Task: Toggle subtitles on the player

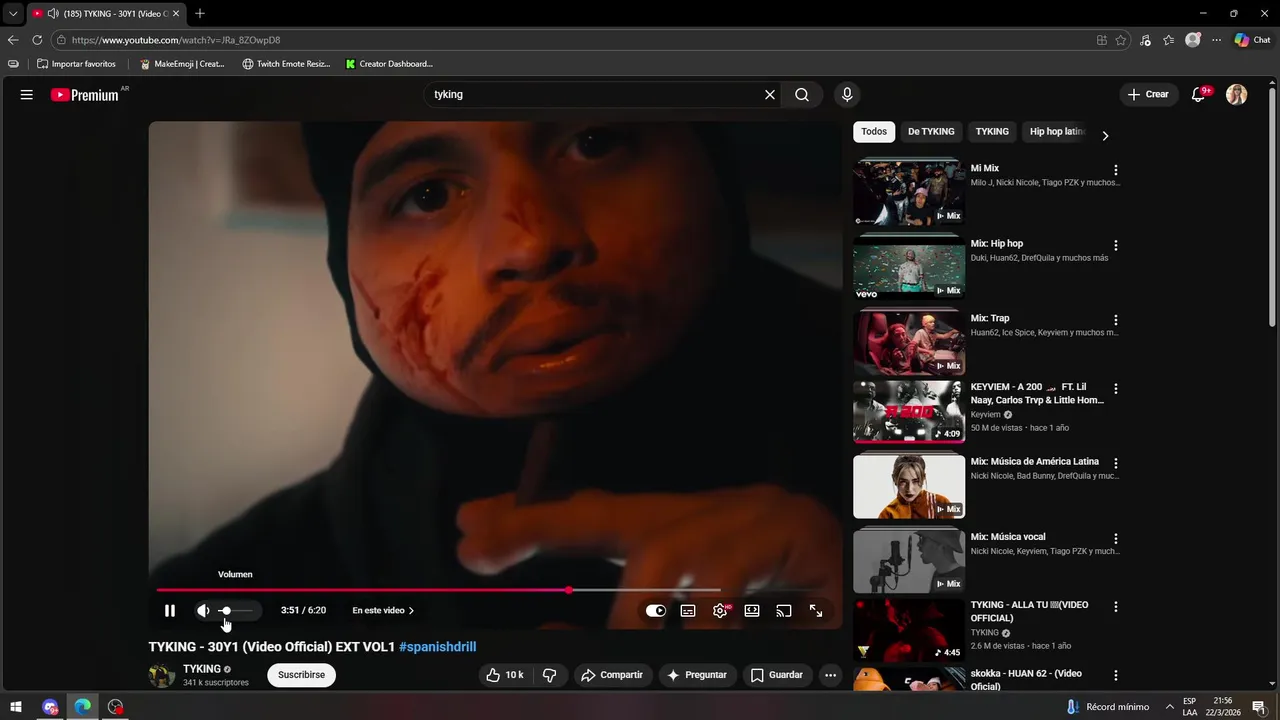Action: point(688,611)
